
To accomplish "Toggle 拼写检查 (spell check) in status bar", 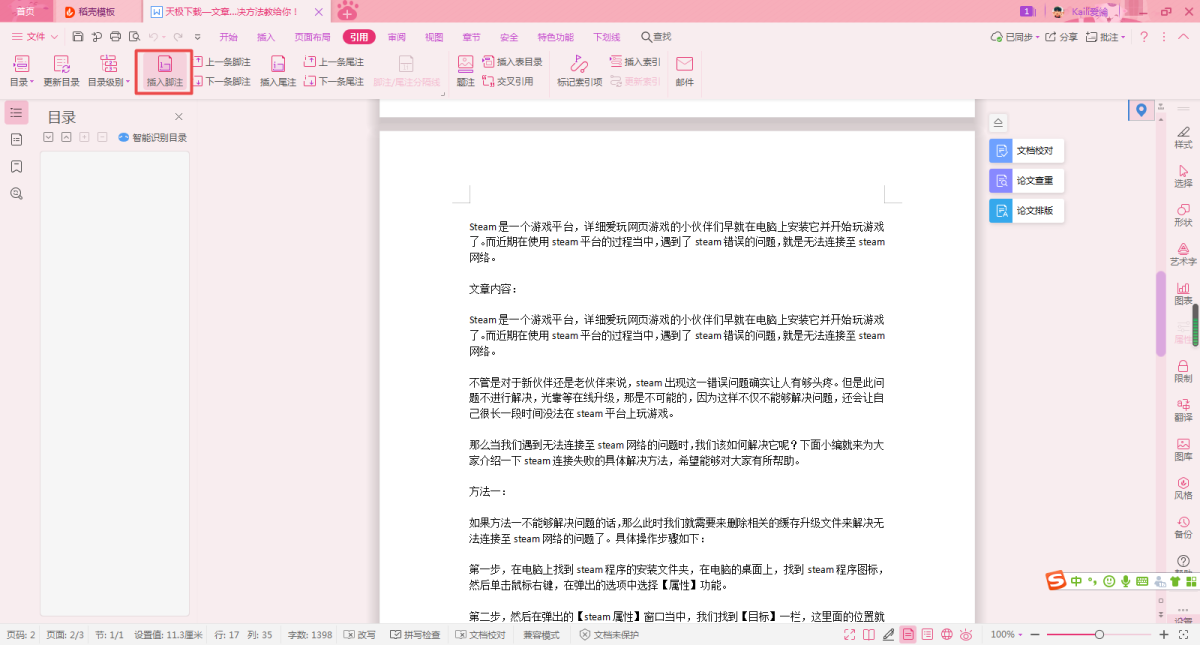I will point(416,635).
